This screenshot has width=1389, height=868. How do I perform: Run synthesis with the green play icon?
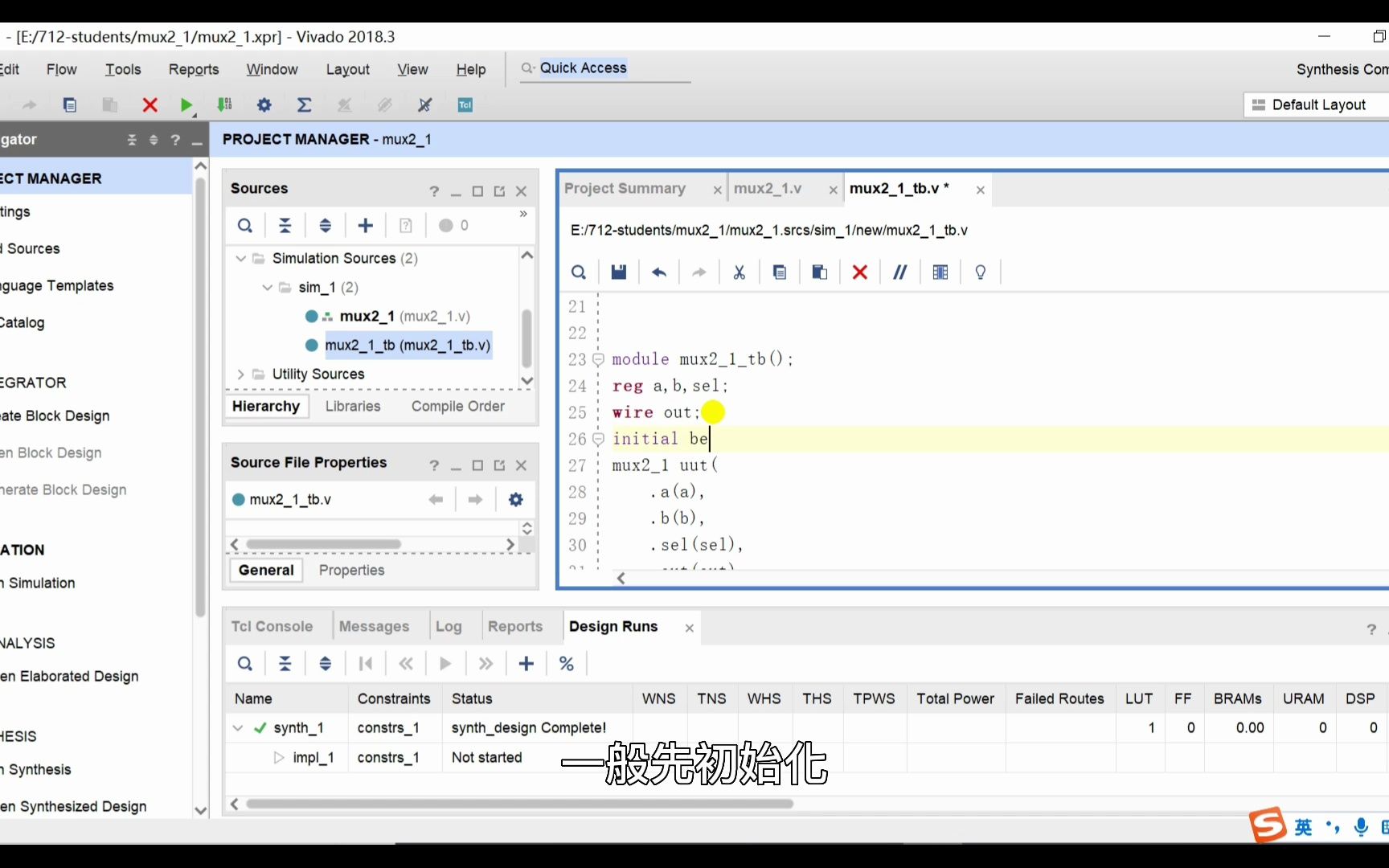click(x=186, y=104)
